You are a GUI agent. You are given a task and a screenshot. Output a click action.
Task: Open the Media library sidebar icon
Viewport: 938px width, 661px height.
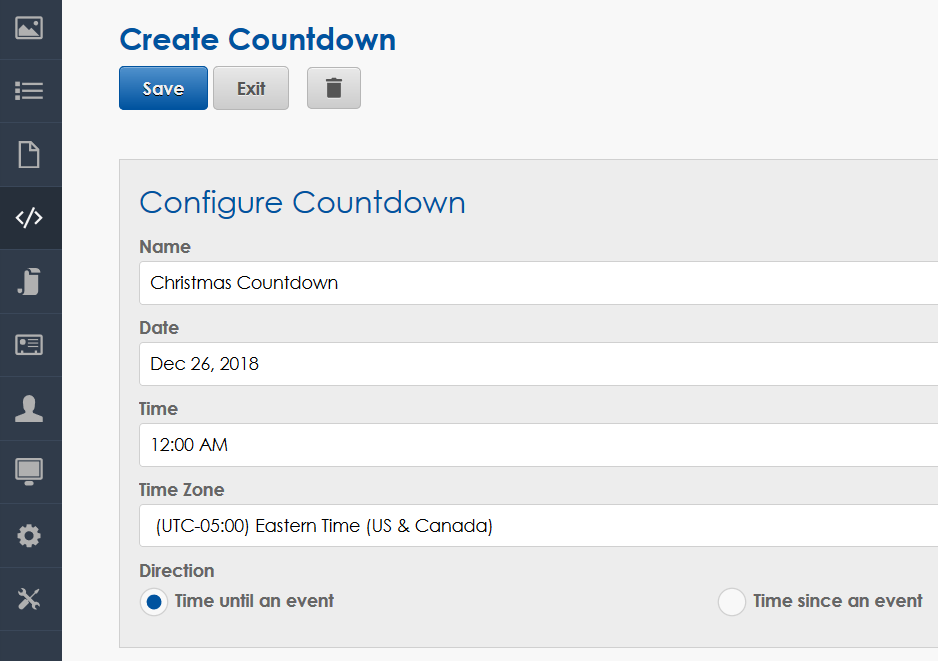tap(30, 29)
